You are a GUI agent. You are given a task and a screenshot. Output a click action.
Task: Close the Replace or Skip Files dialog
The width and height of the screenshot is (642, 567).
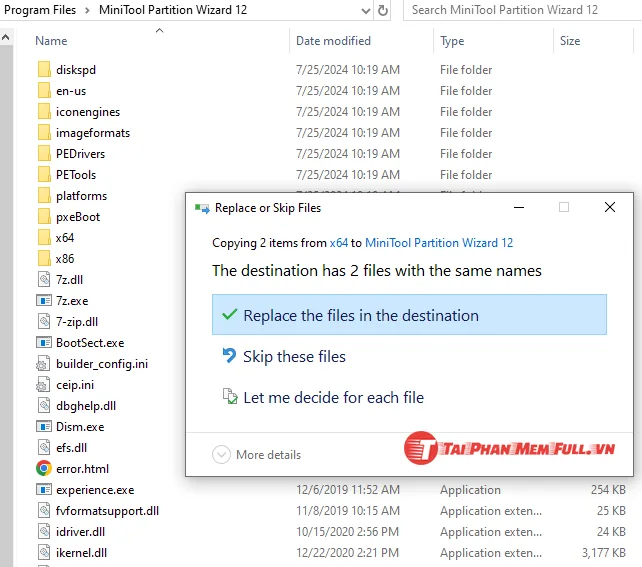pyautogui.click(x=610, y=207)
